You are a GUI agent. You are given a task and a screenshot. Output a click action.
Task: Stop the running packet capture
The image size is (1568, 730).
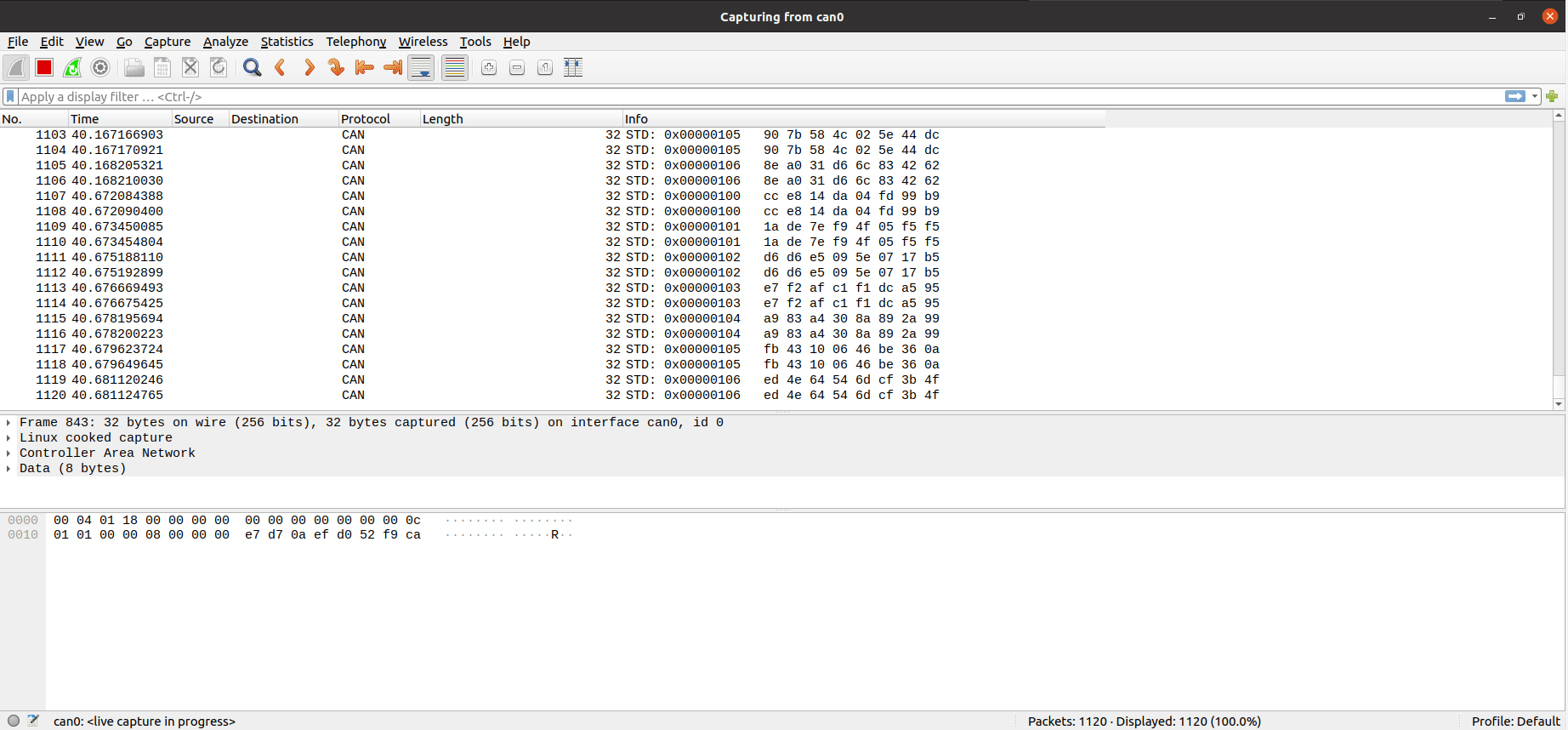44,68
